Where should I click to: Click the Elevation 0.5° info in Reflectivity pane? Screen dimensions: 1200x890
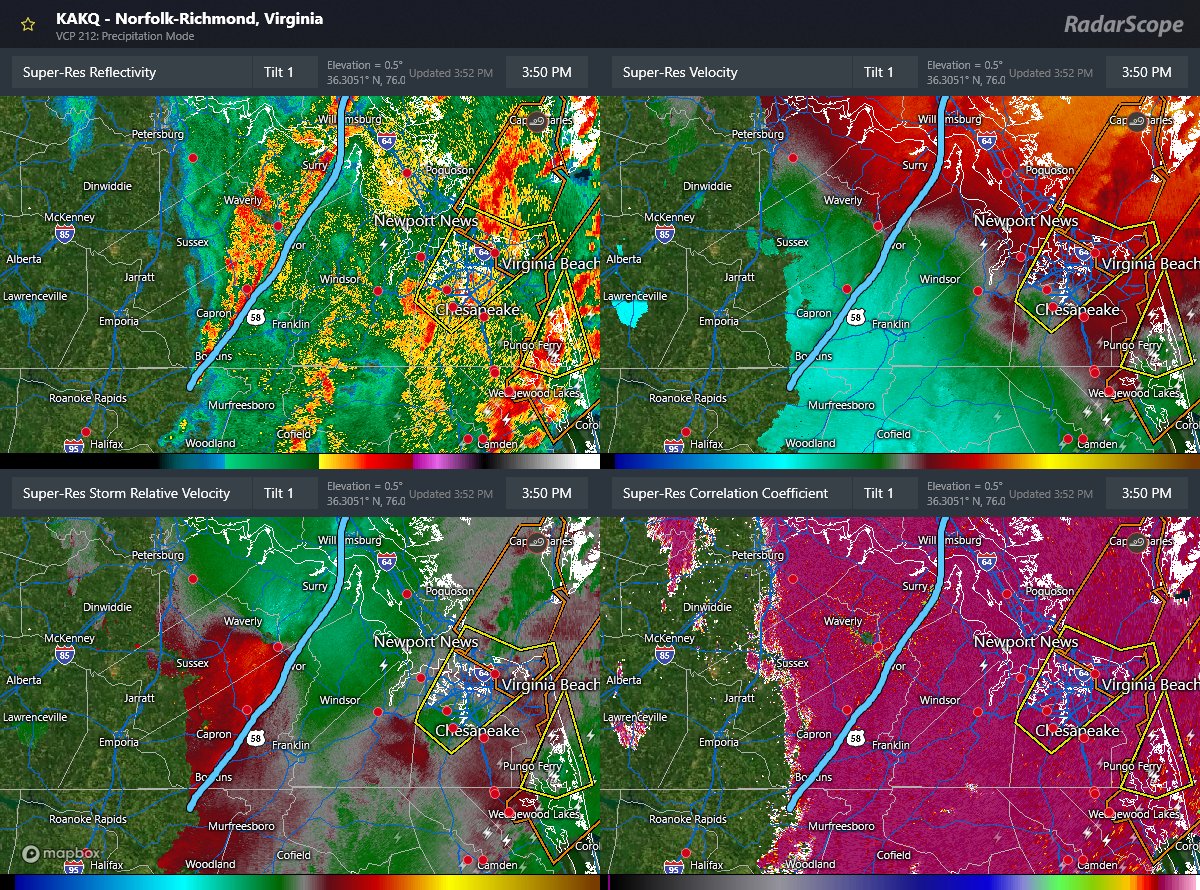(365, 72)
